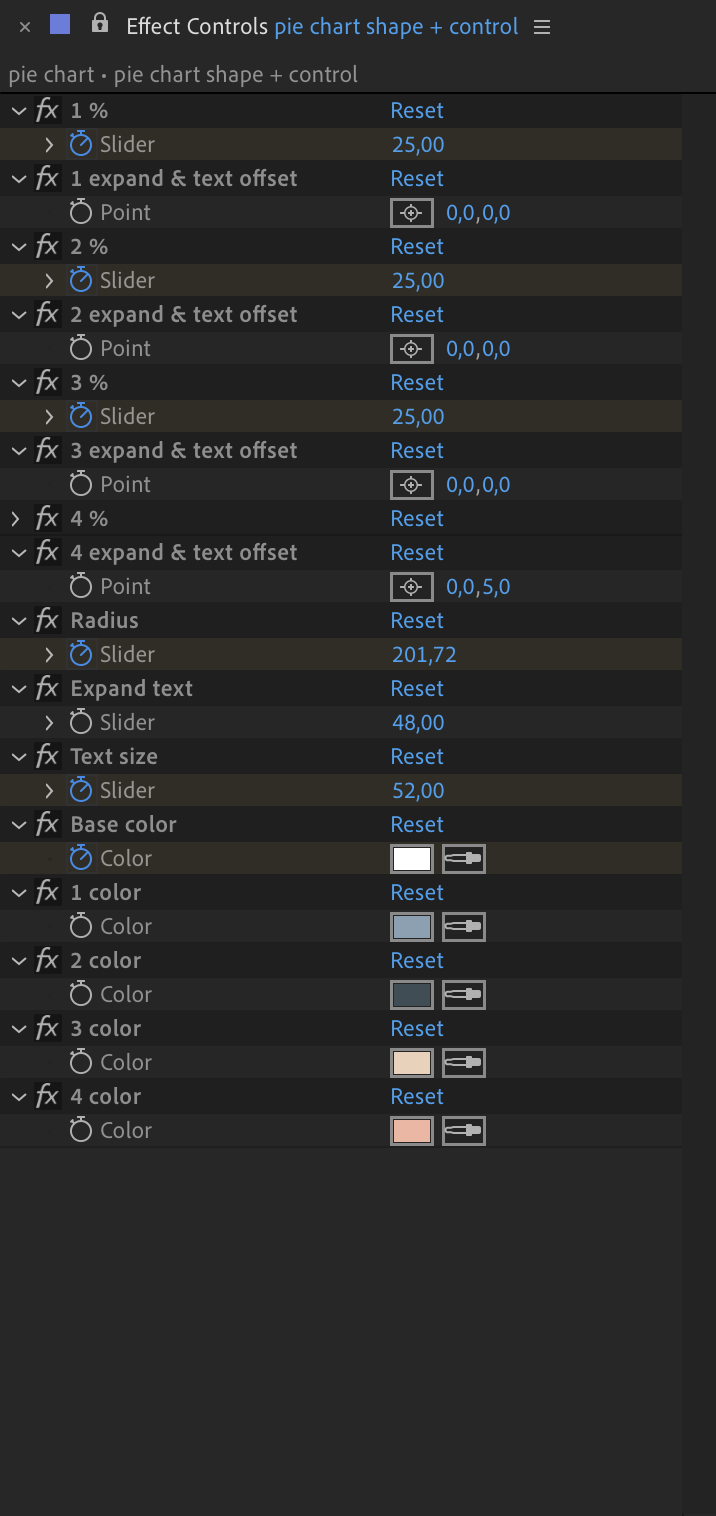Screen dimensions: 716x1516
Task: Disable the fx switch on Text size
Action: (47, 756)
